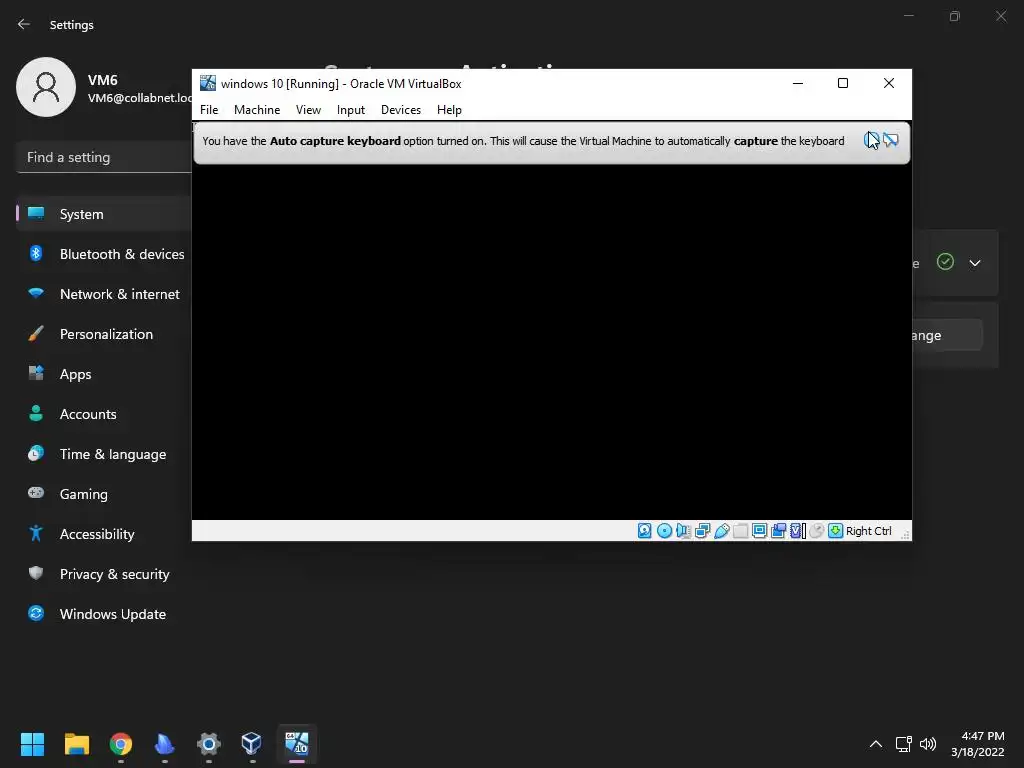Minimize the VirtualBox VM window
The width and height of the screenshot is (1024, 768).
click(798, 83)
